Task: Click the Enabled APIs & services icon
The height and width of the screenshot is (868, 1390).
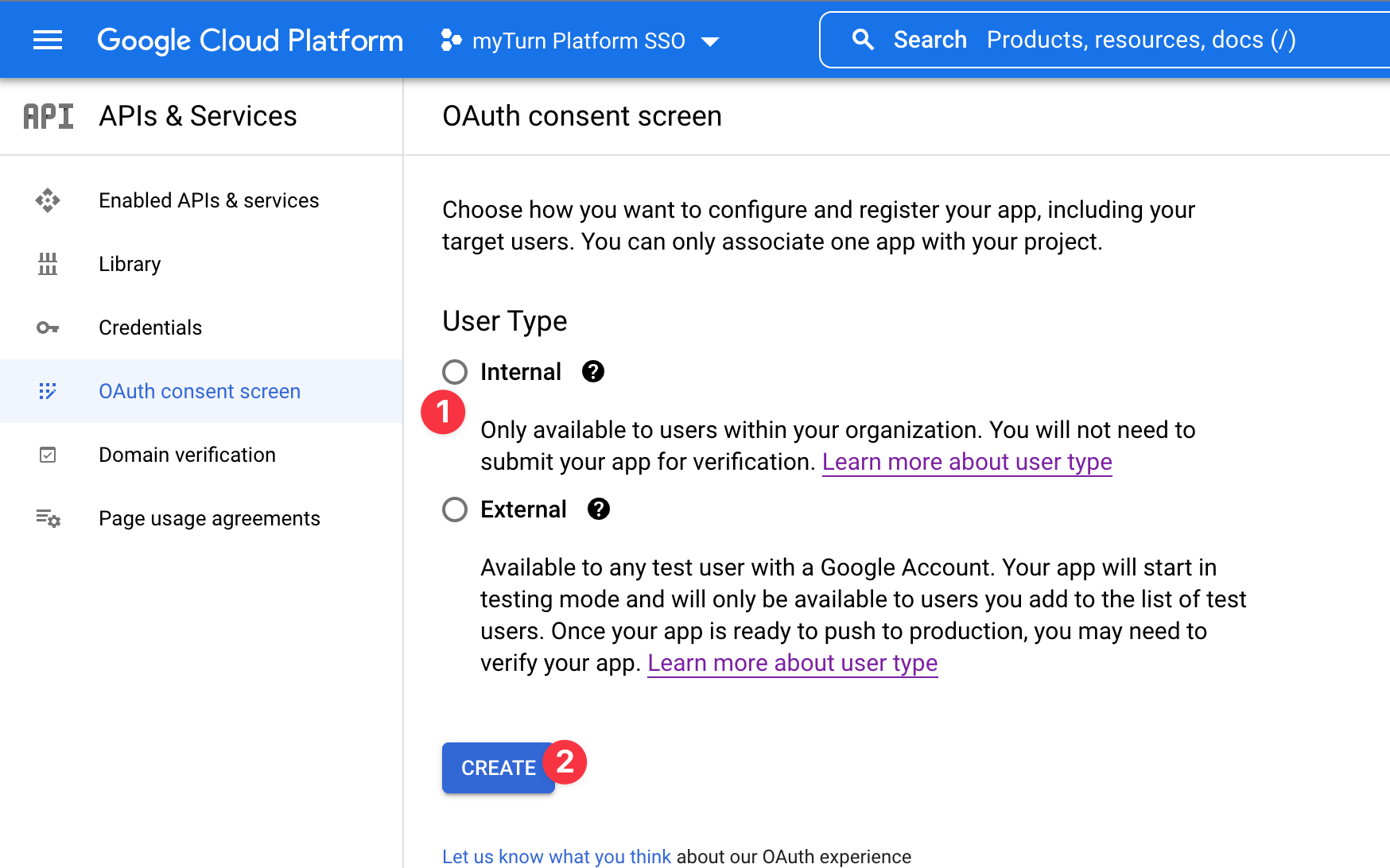Action: [x=48, y=200]
